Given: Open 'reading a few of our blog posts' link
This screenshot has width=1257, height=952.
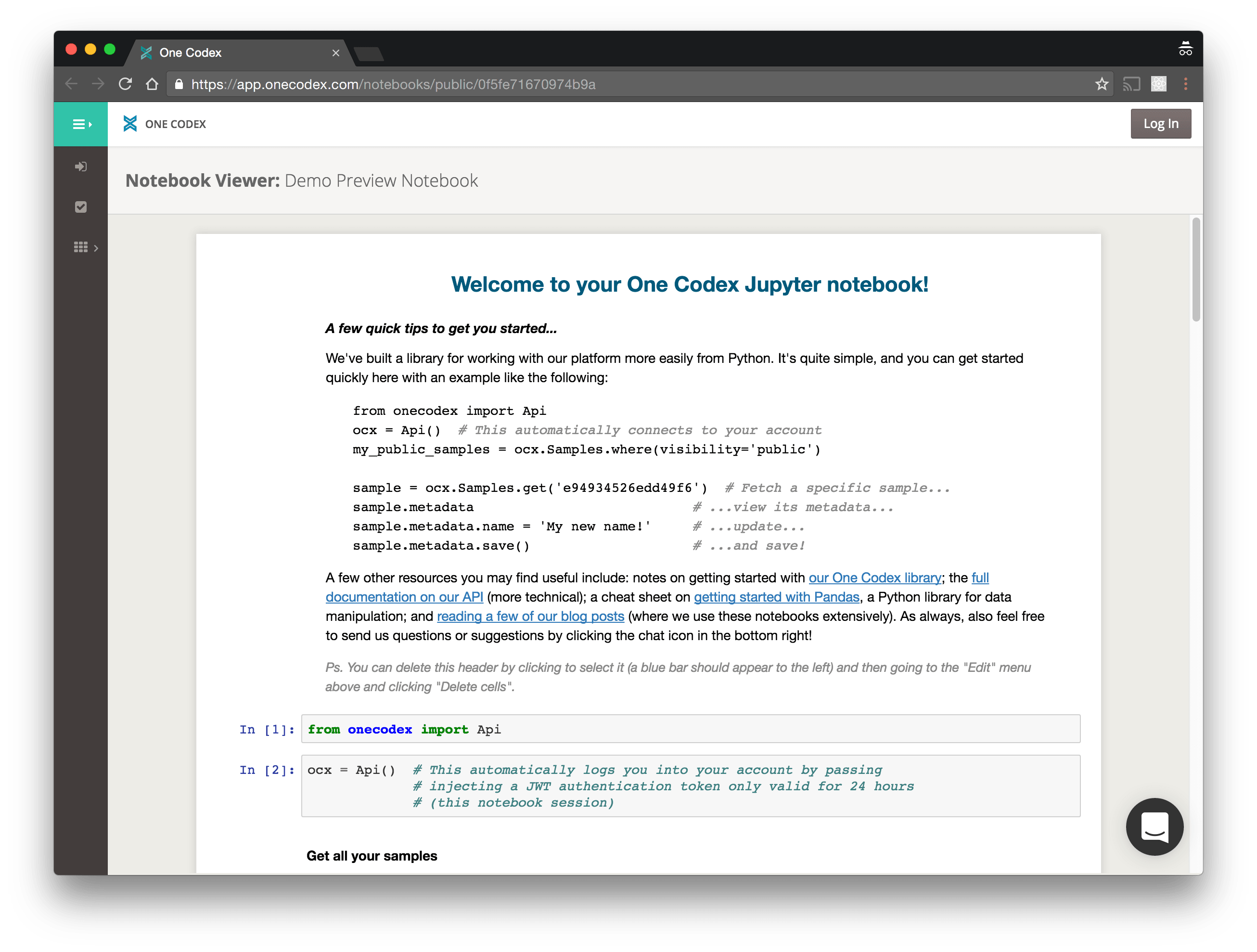Looking at the screenshot, I should (530, 616).
